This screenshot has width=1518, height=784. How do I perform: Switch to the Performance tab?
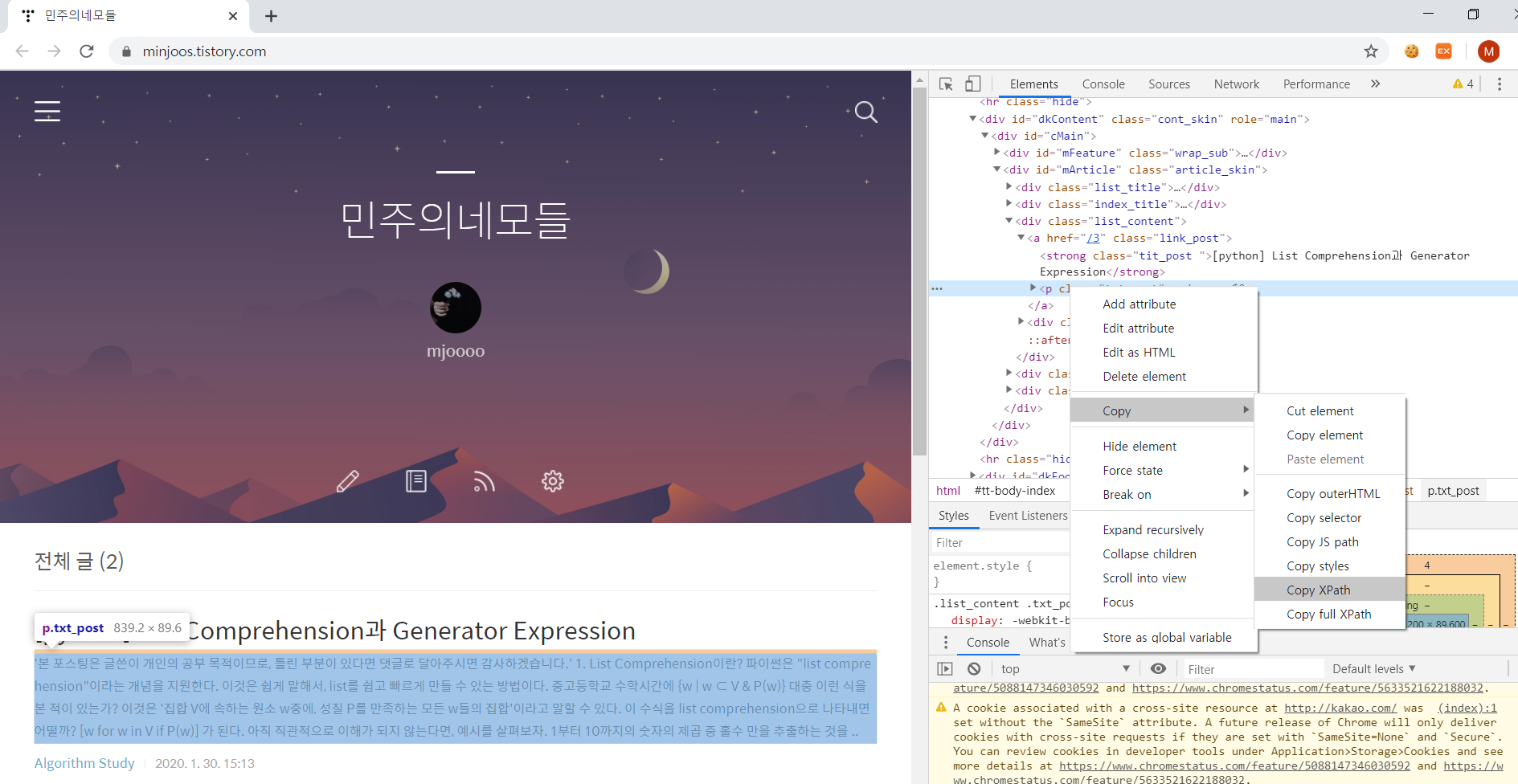(x=1316, y=84)
